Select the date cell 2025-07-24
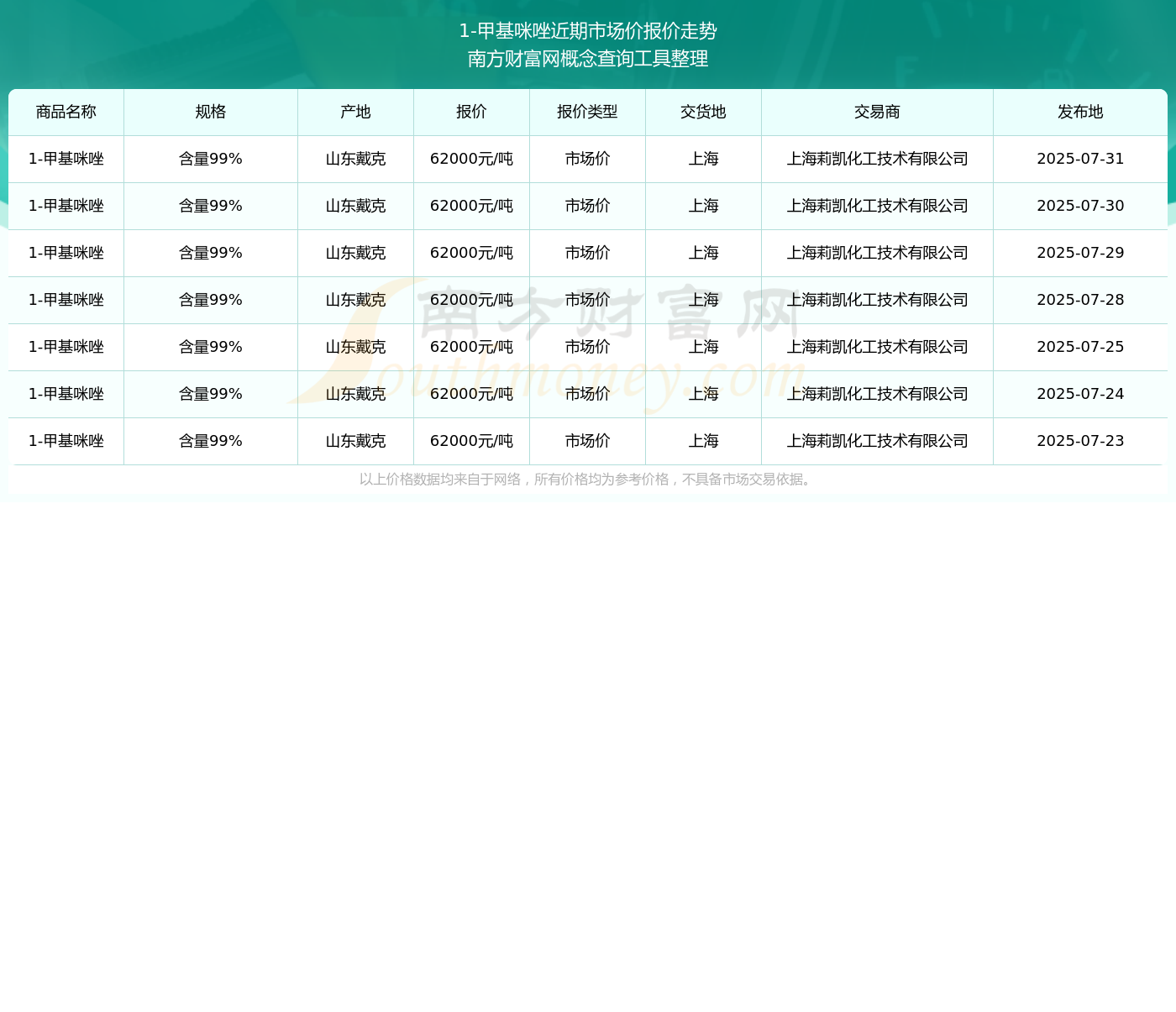The height and width of the screenshot is (1012, 1176). click(x=1080, y=394)
